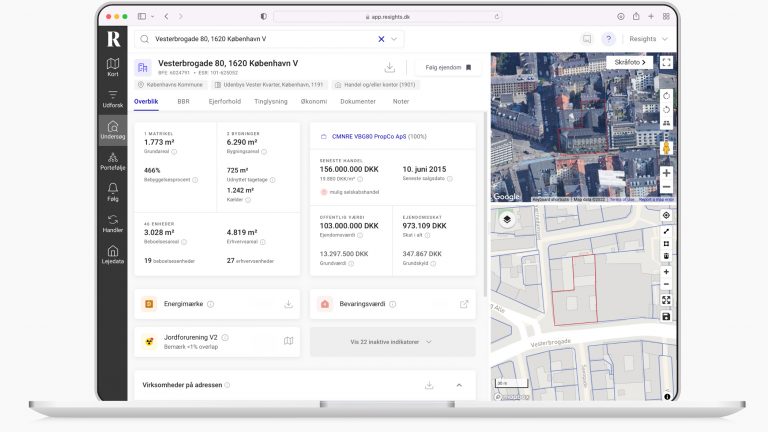
Task: Open Bevaringsværdi external link icon
Action: click(x=463, y=304)
